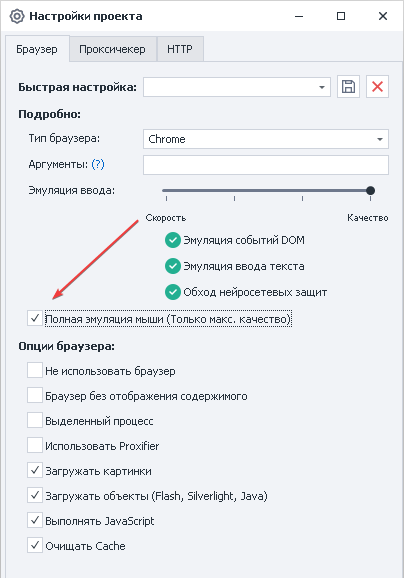Click the green check beside Эмуляция ввода текста
Image resolution: width=404 pixels, height=578 pixels.
pyautogui.click(x=173, y=266)
